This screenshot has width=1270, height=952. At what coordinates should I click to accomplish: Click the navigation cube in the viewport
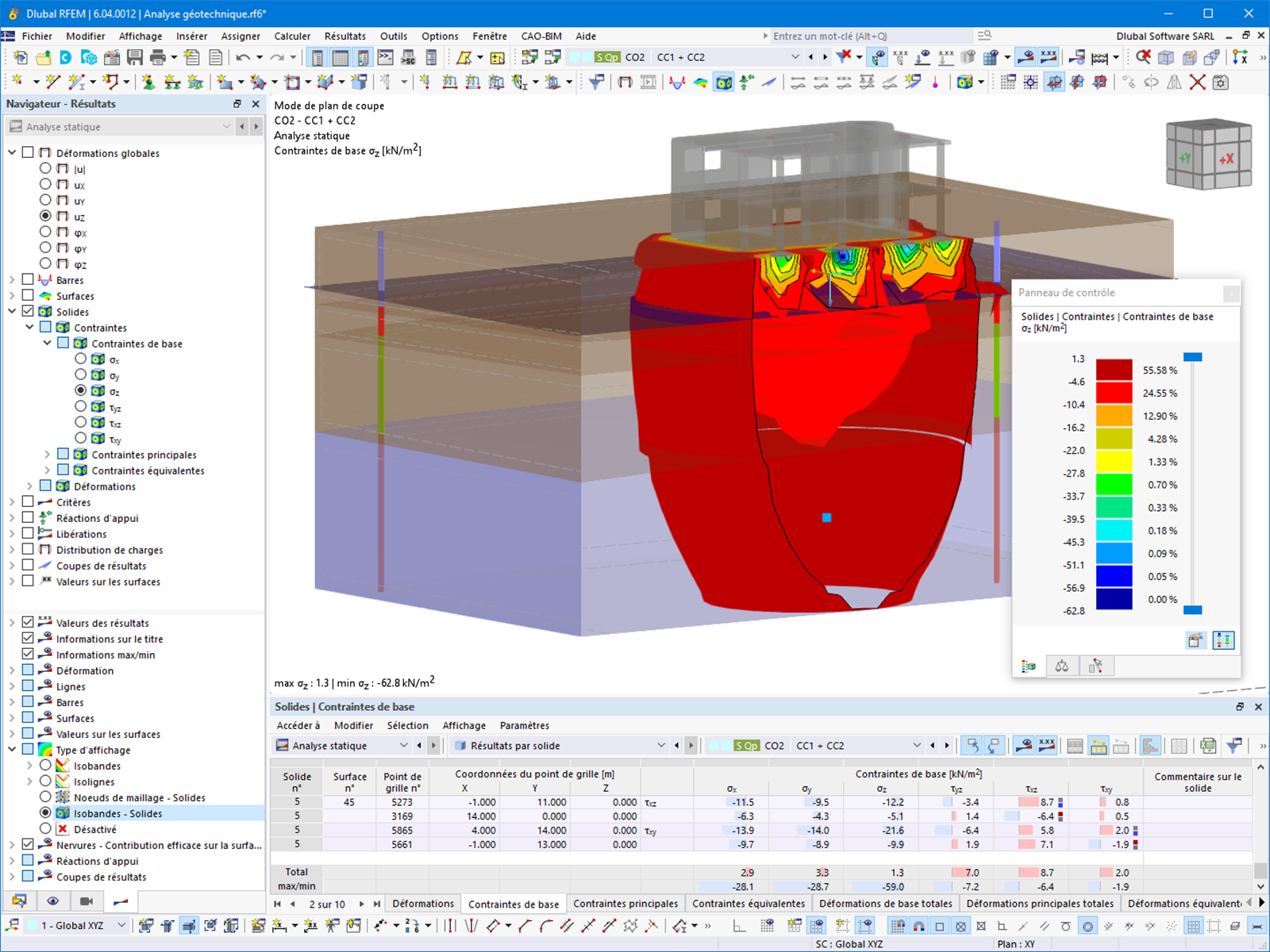click(1208, 155)
